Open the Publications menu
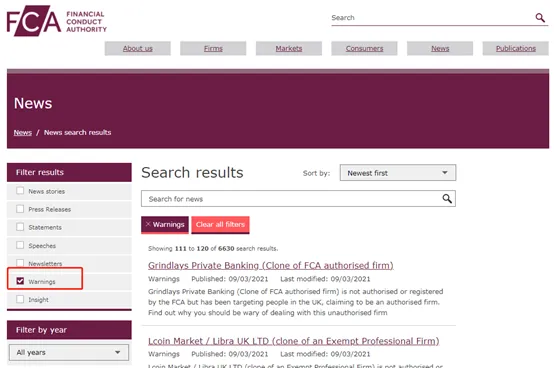 coord(515,48)
